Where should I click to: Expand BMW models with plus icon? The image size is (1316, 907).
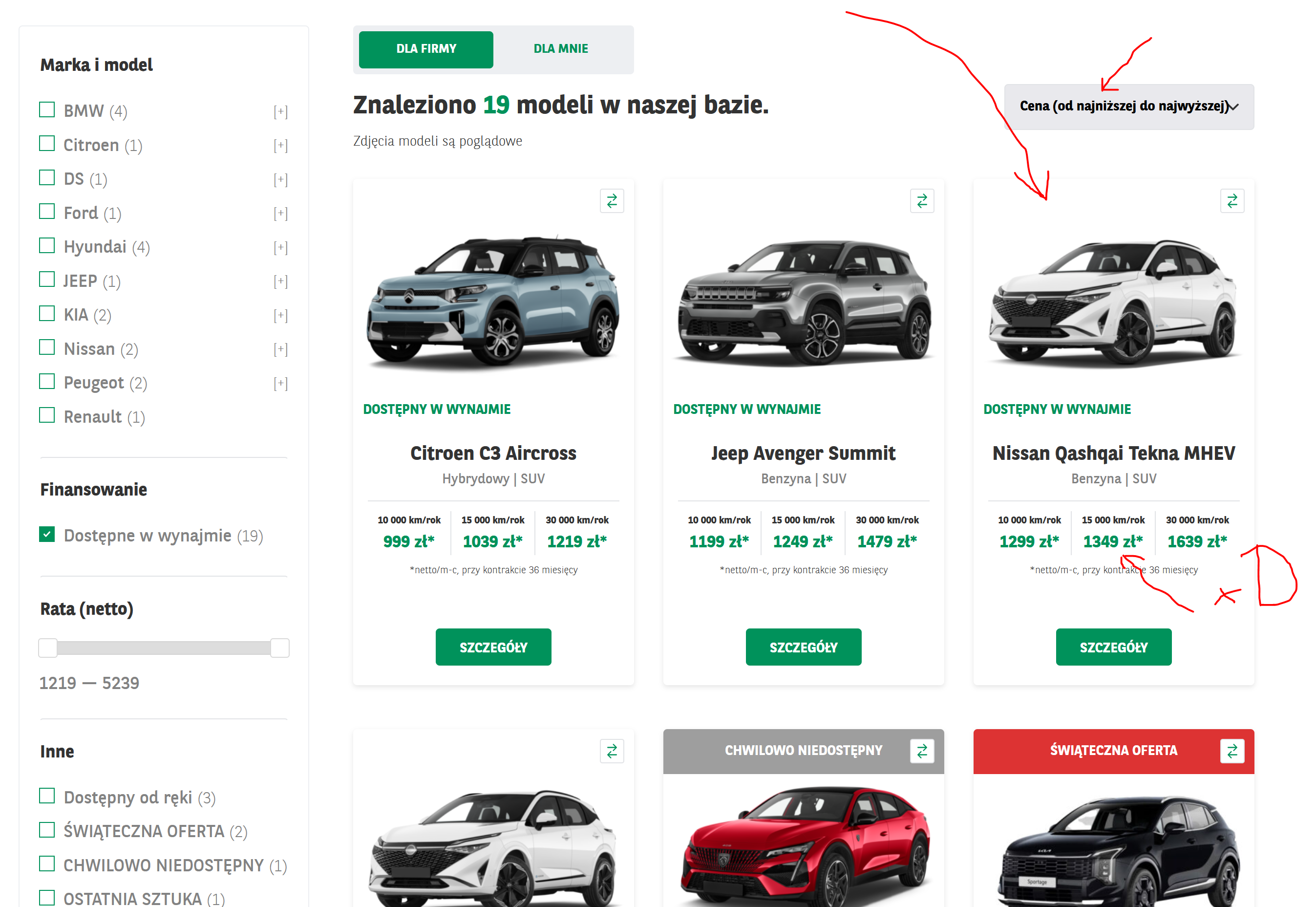(280, 111)
